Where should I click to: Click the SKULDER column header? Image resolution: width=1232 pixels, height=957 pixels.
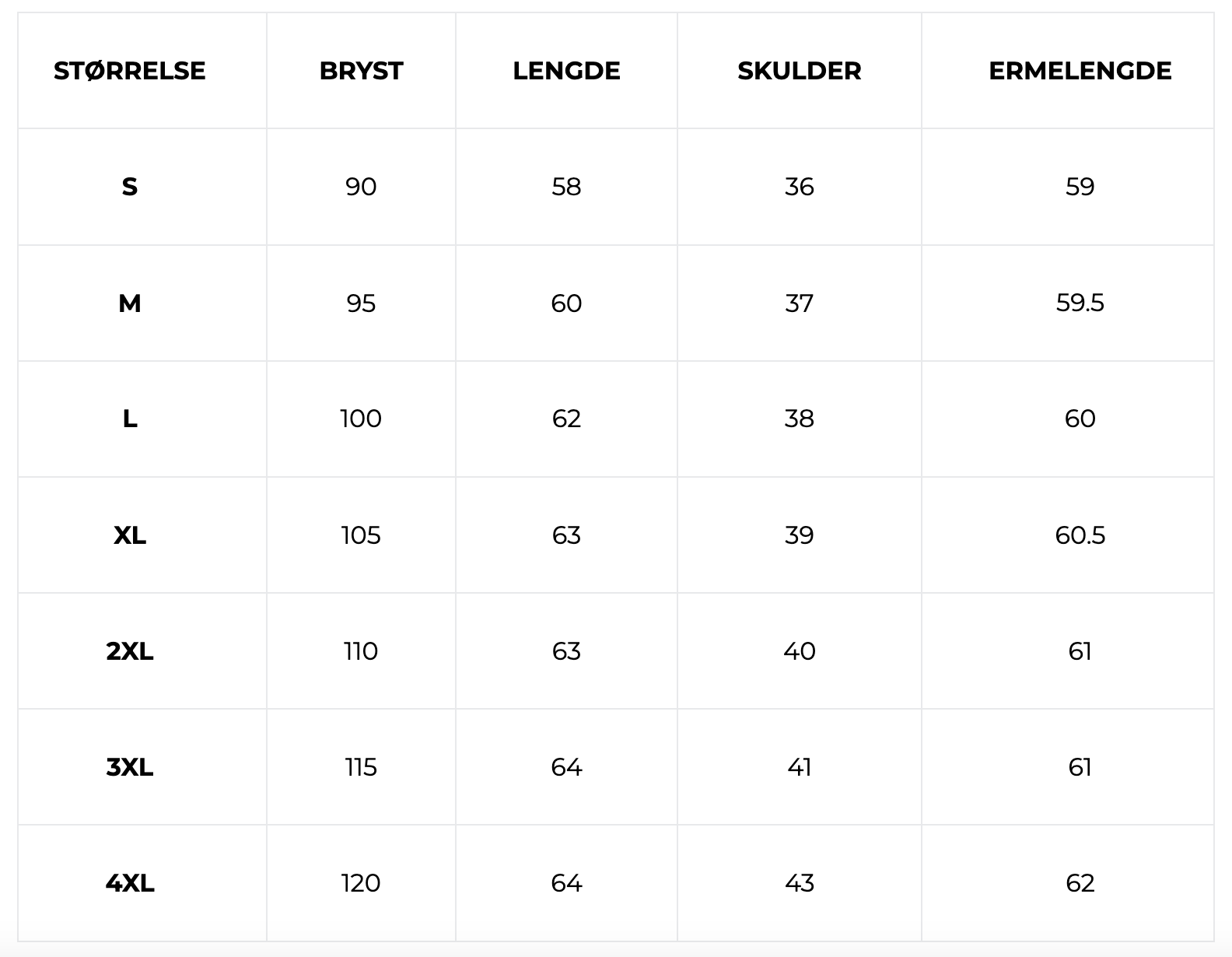pos(799,71)
